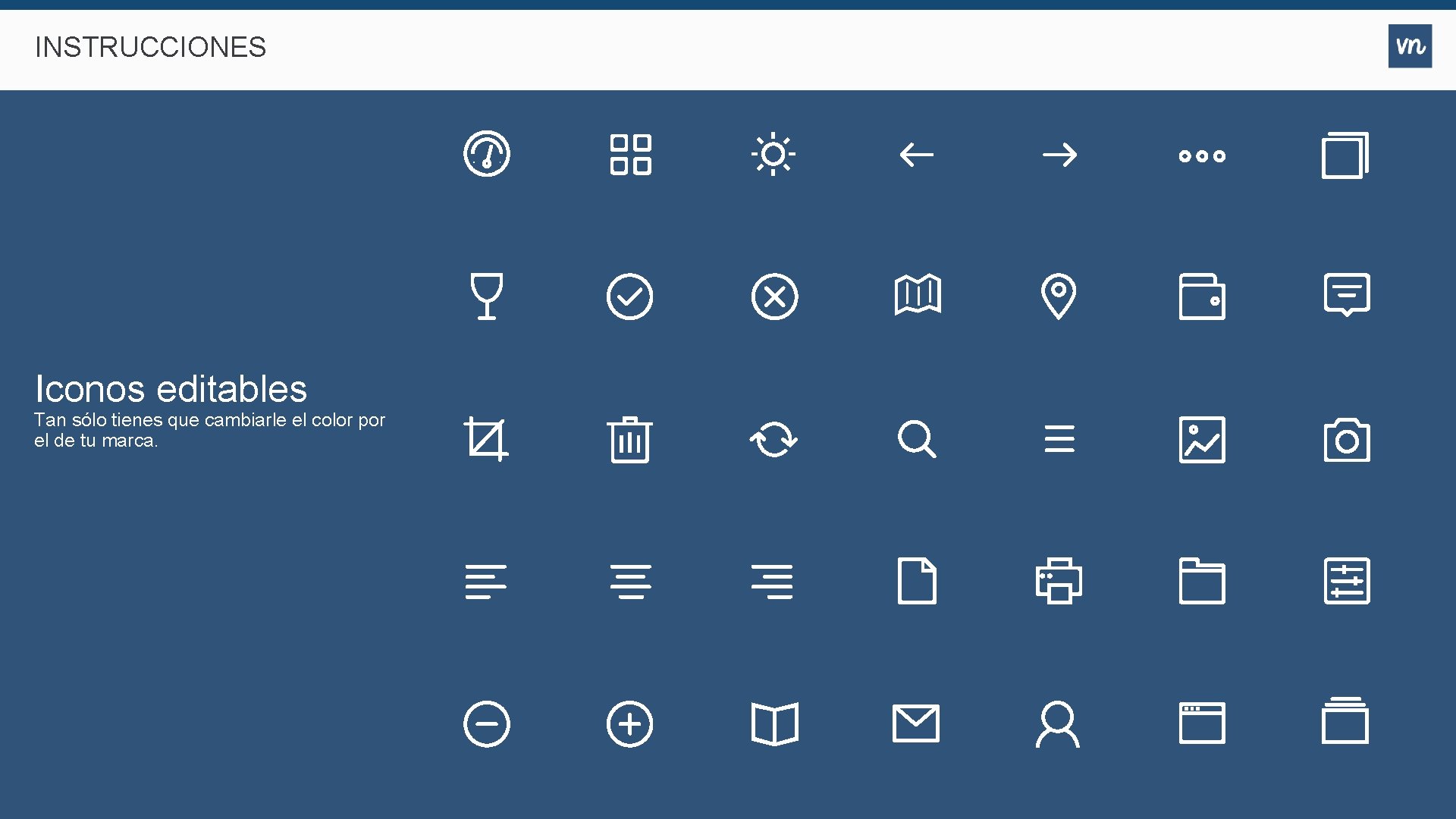
Task: Click the logo in top-right corner
Action: tap(1410, 46)
